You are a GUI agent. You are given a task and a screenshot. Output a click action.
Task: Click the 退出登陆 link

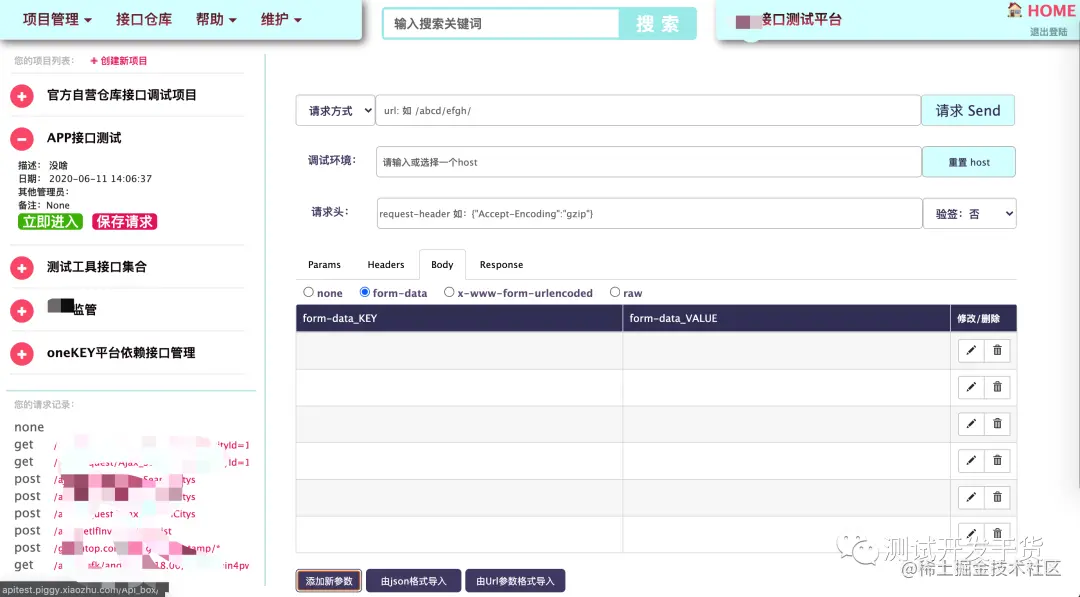coord(1048,32)
